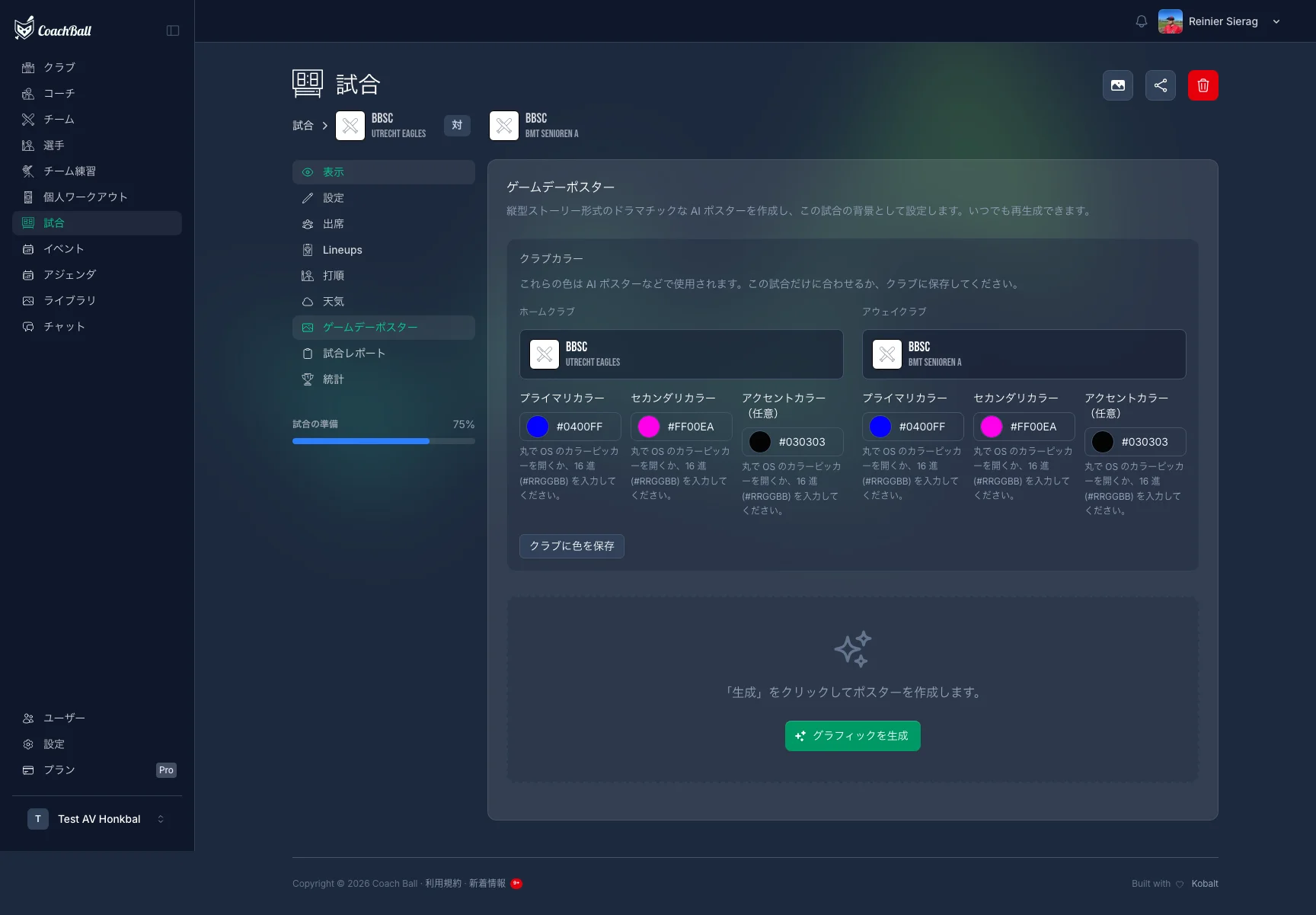Click グラフィックを生成 button
This screenshot has height=915, width=1316.
coord(853,736)
